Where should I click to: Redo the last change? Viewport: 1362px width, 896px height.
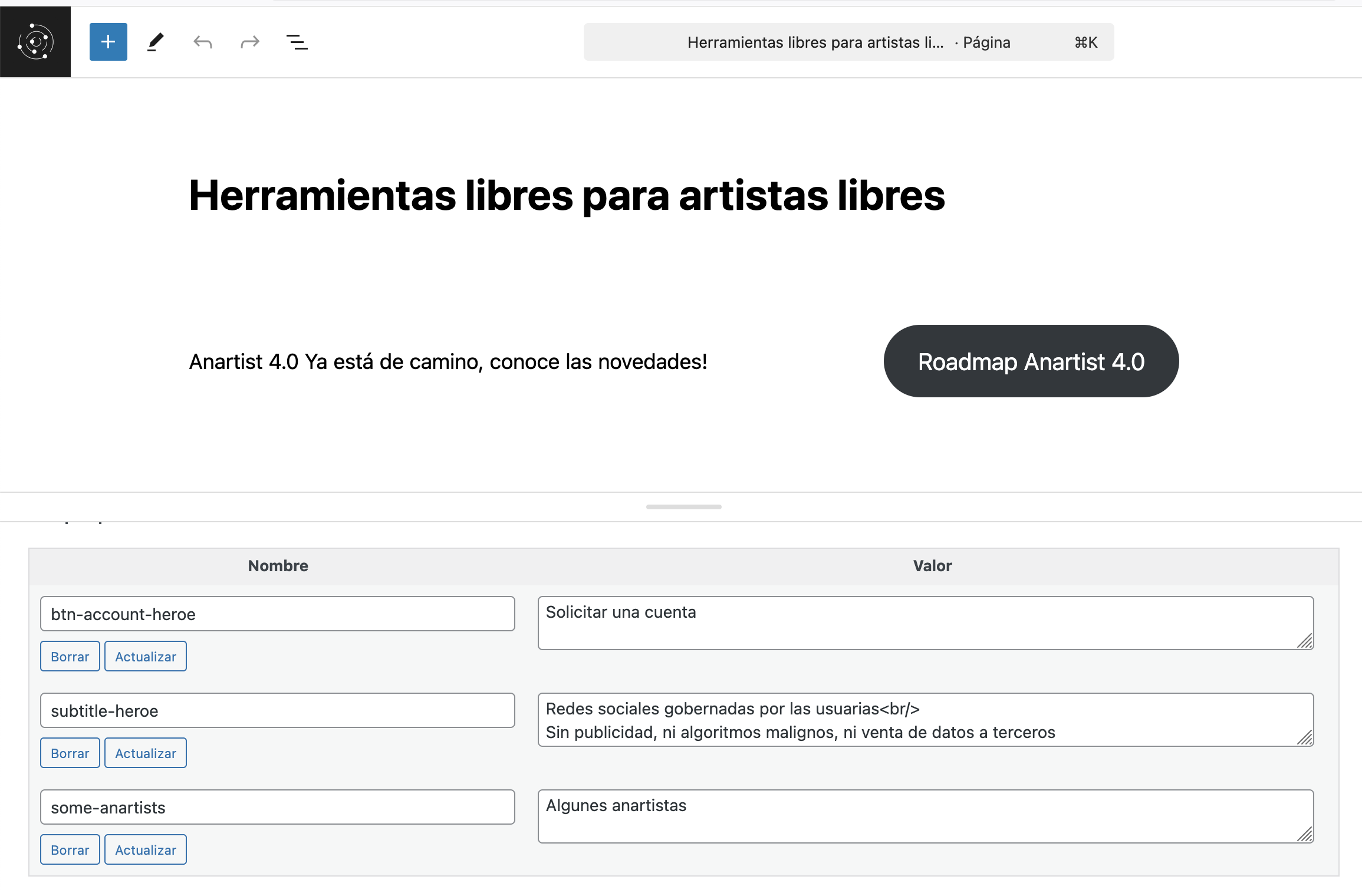pos(250,42)
